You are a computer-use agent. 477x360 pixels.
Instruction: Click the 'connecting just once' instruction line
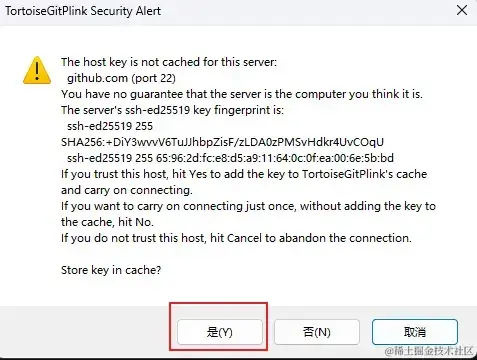pos(248,206)
